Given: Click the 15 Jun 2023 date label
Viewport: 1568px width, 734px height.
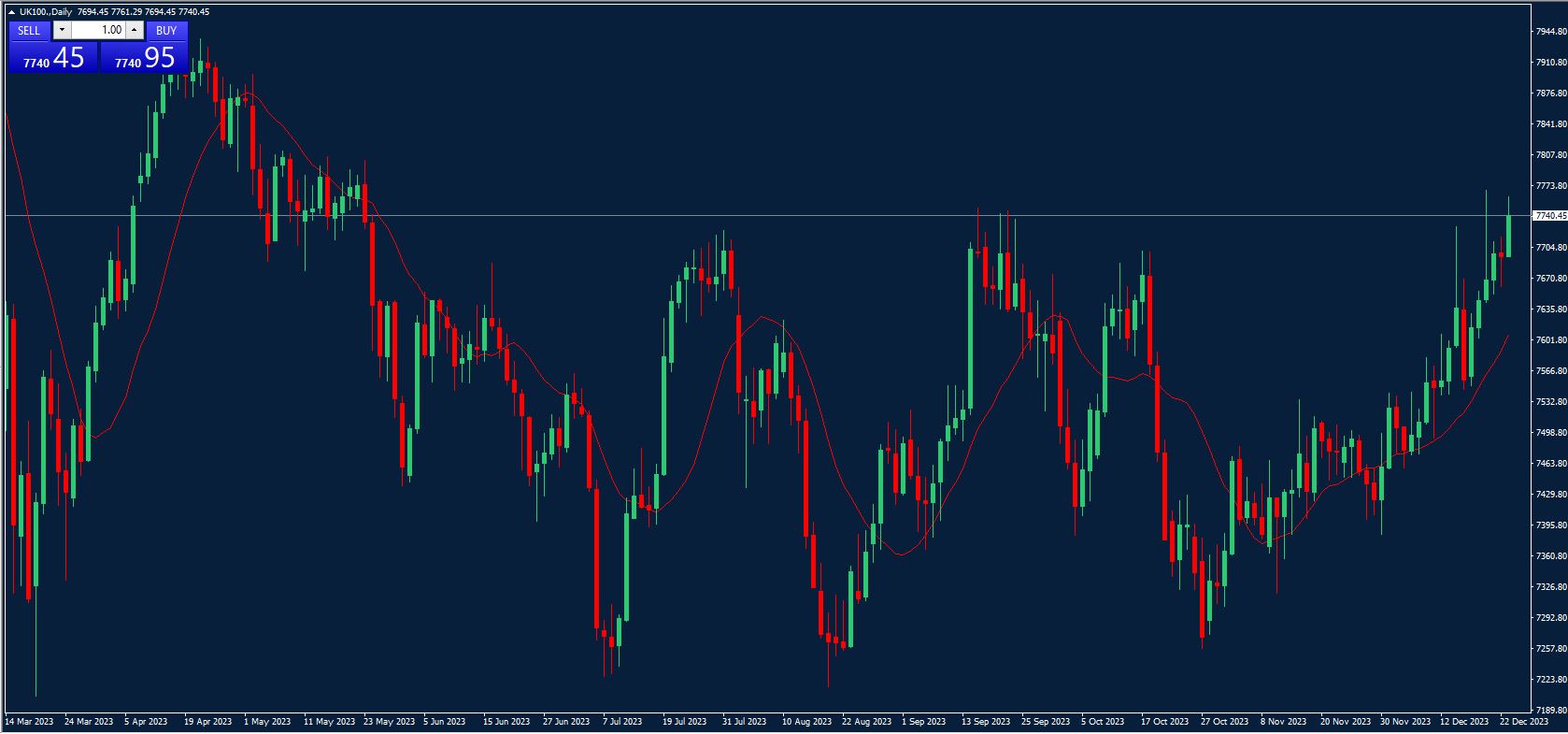Looking at the screenshot, I should click(506, 722).
